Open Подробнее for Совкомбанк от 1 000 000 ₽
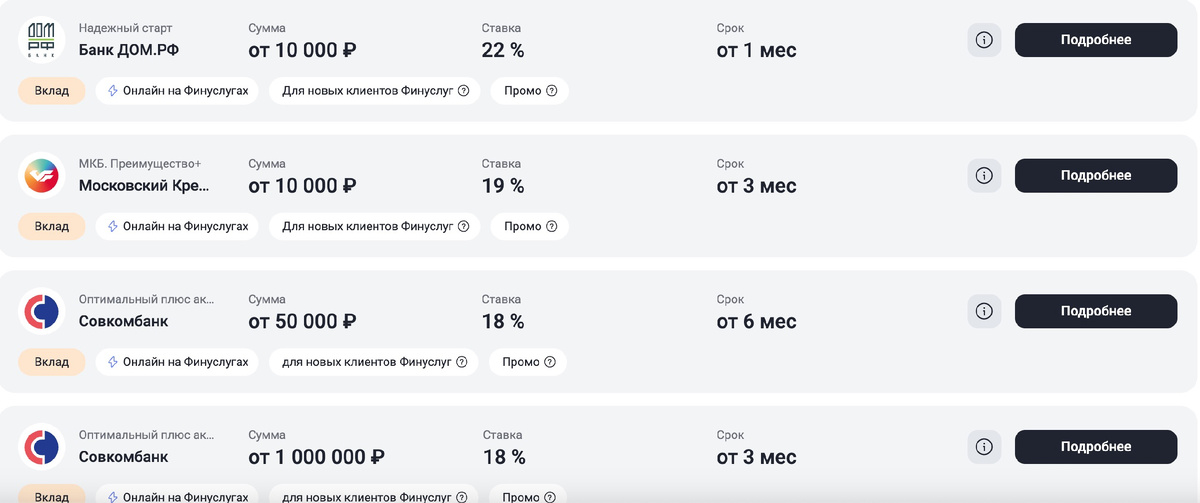Screen dimensions: 1200x503 coord(1096,447)
